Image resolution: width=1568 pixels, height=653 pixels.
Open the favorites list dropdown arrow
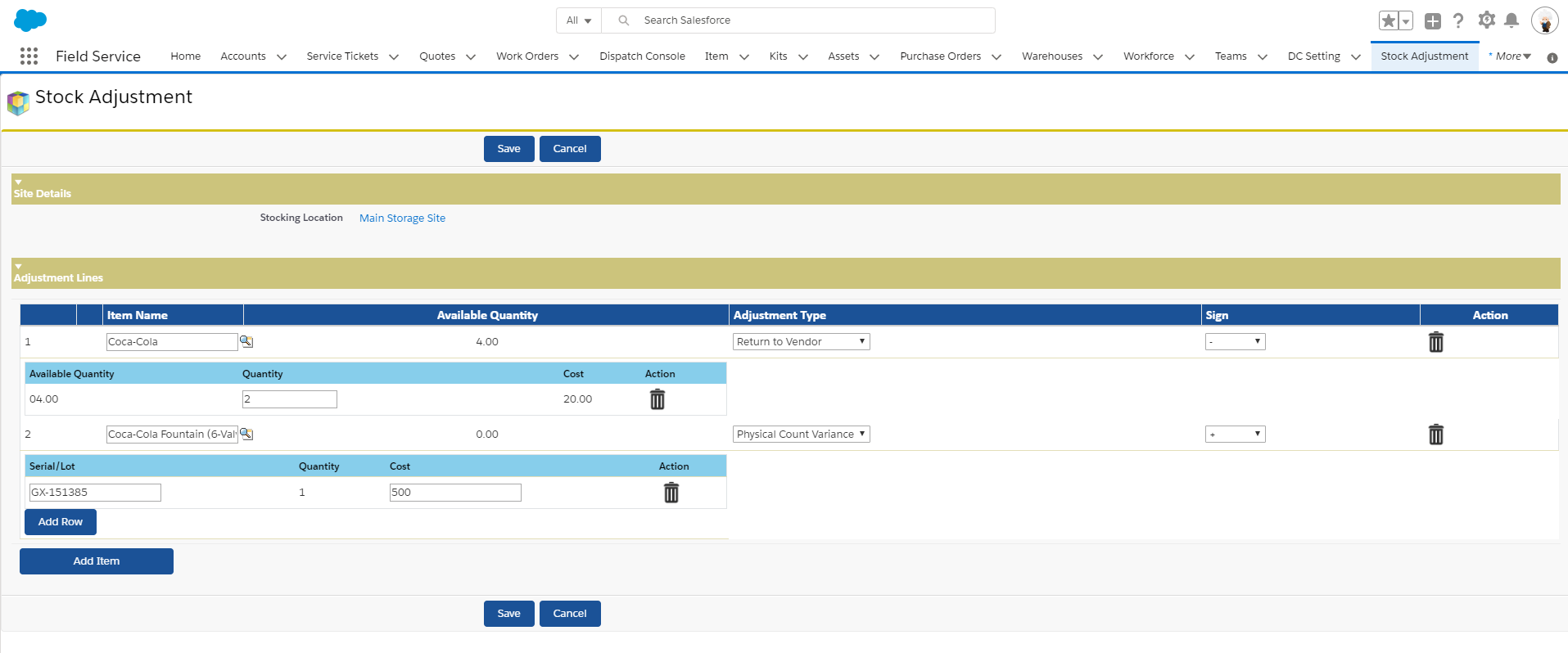pyautogui.click(x=1406, y=20)
